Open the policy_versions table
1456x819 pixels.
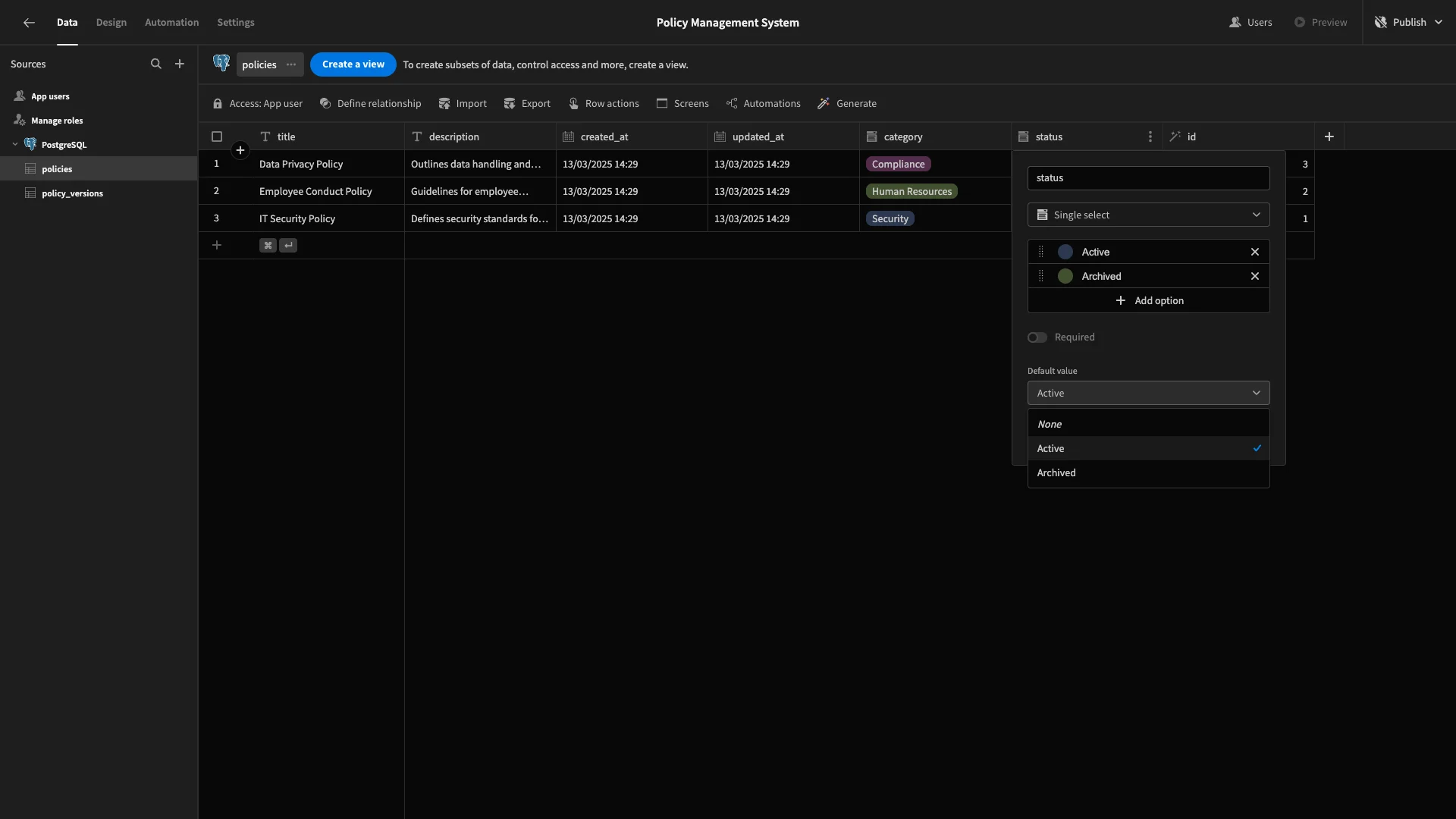[x=99, y=193]
